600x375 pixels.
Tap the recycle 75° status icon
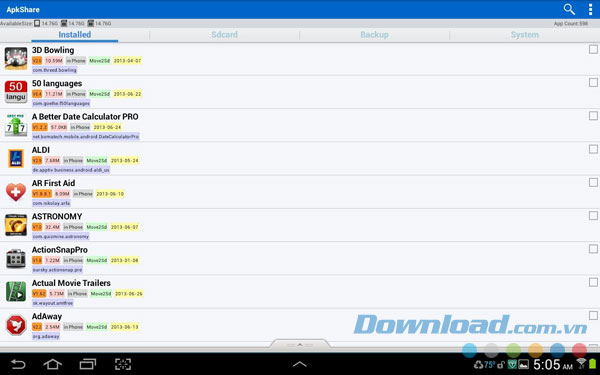484,365
